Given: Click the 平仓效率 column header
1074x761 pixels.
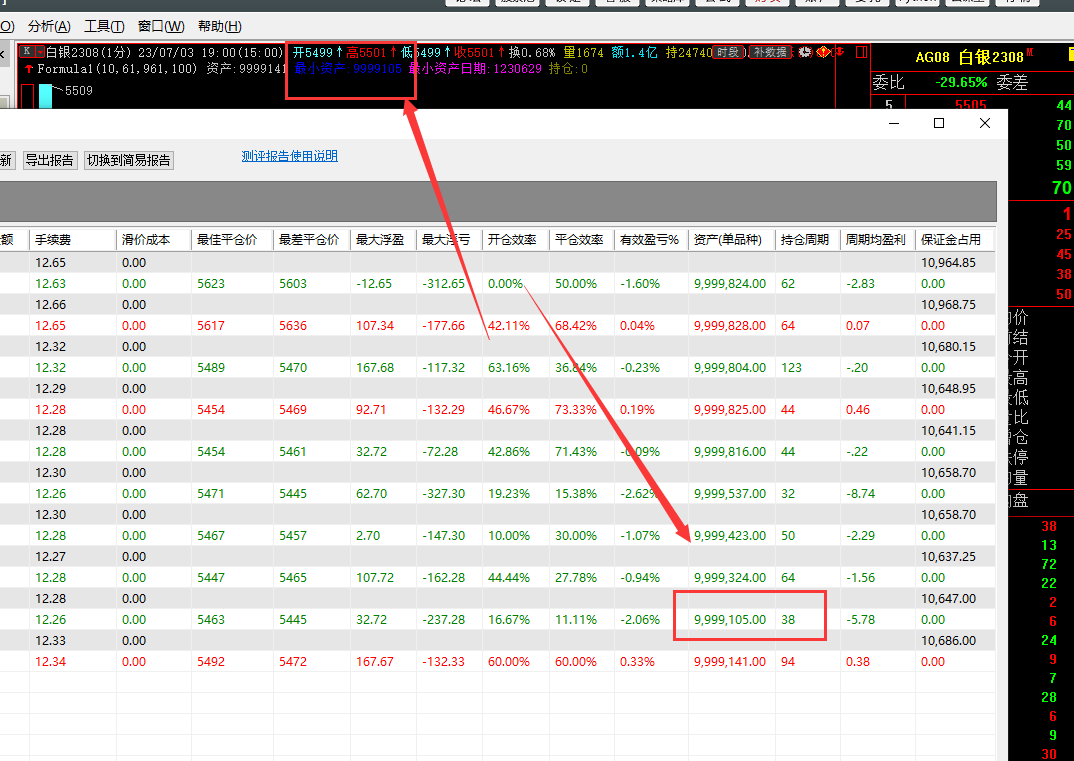Looking at the screenshot, I should (582, 240).
